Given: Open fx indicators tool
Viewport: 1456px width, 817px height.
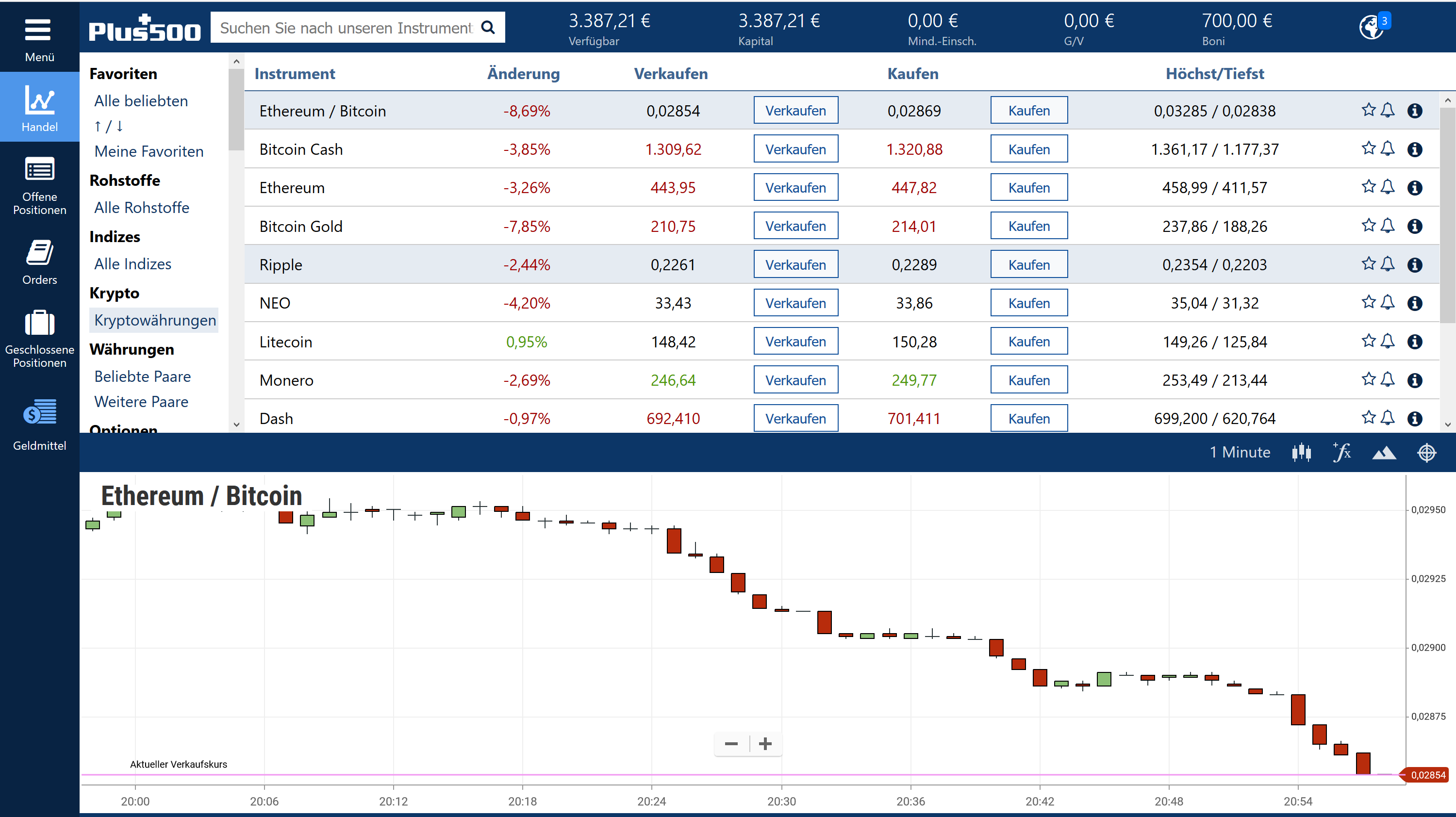Looking at the screenshot, I should [1342, 453].
